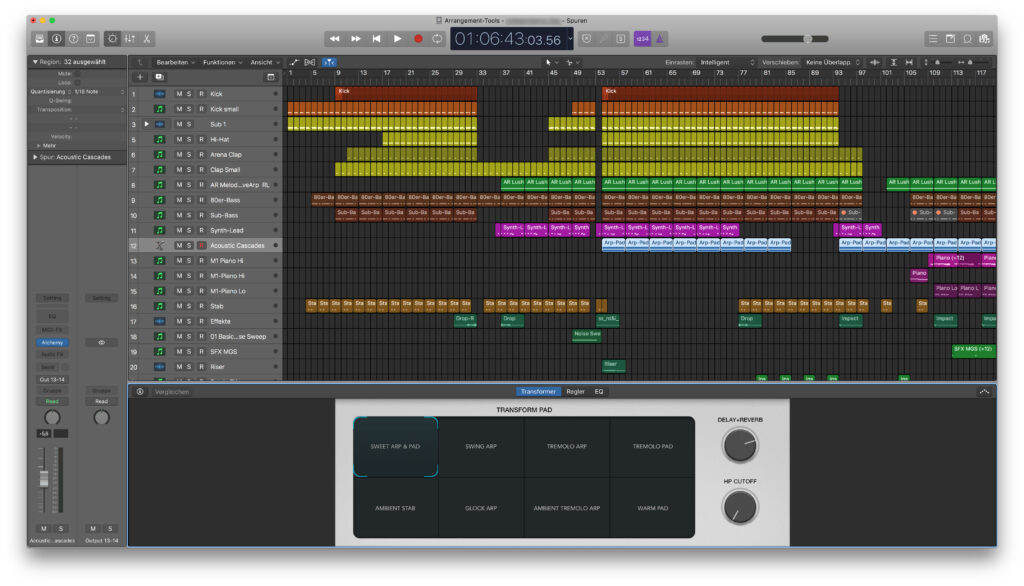Select the GLOCK ARP transform pad
The height and width of the screenshot is (586, 1024).
[481, 508]
